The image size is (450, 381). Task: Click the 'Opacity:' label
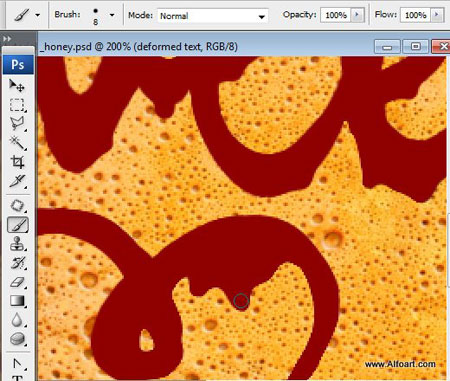tap(299, 15)
